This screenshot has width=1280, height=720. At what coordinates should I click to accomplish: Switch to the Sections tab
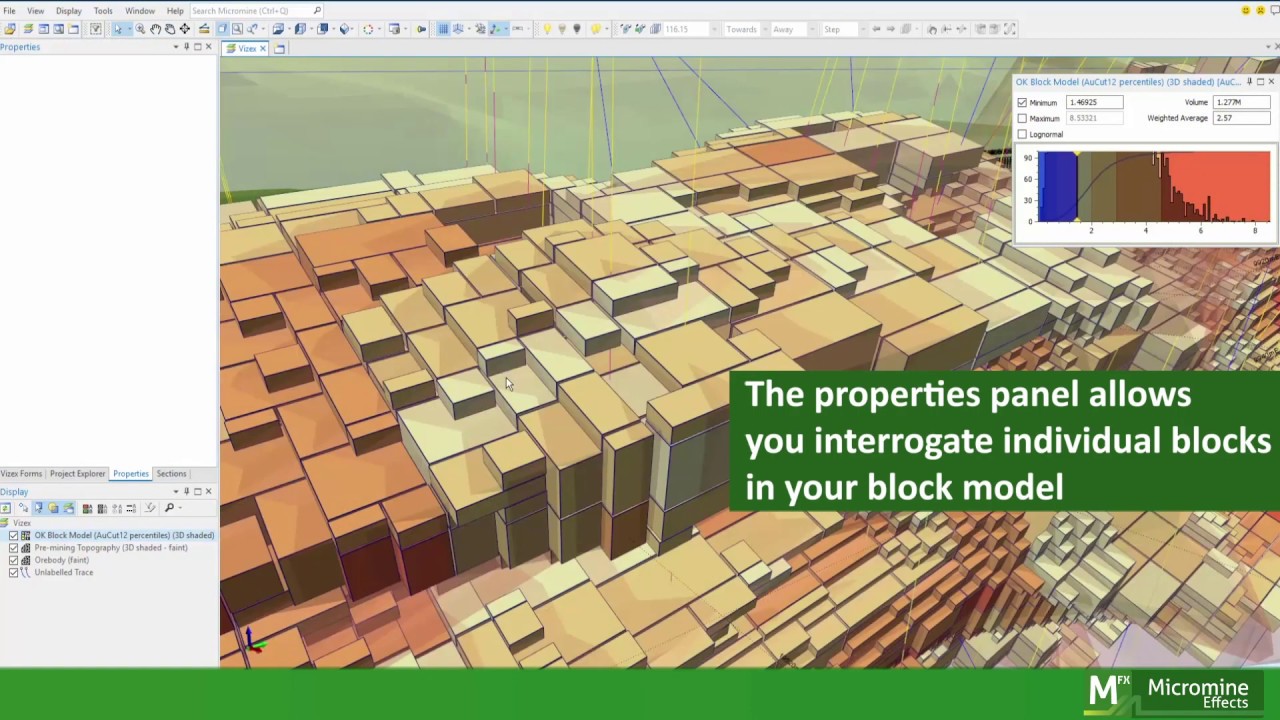click(x=171, y=473)
